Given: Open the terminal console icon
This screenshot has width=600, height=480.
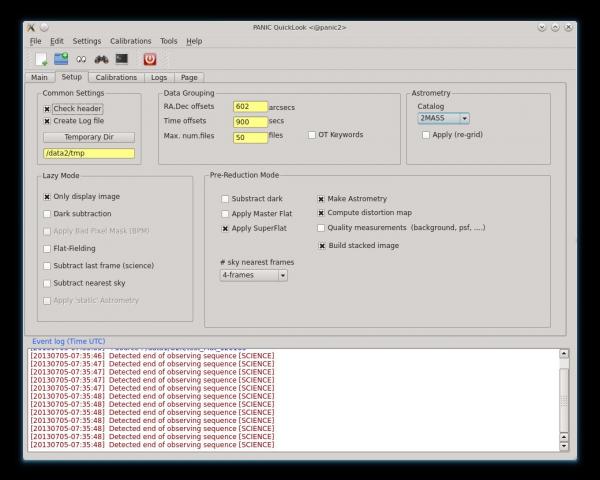Looking at the screenshot, I should click(x=121, y=59).
